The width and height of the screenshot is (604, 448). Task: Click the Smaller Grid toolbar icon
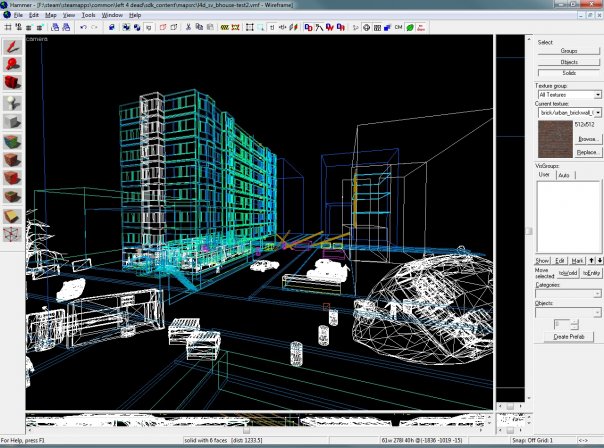[29, 27]
